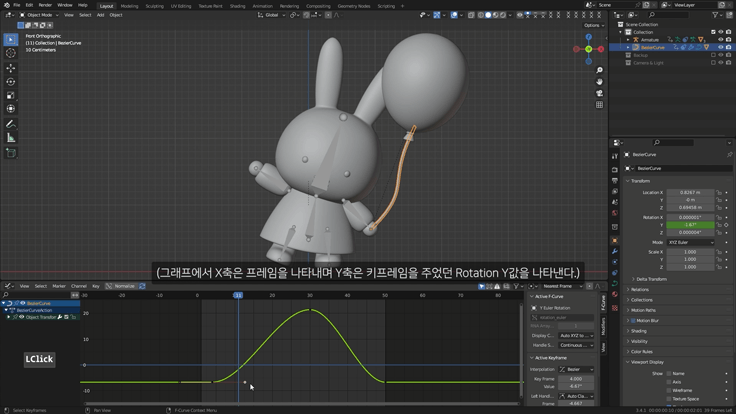Enable the Axis checkbox under Viewport Display

pos(669,382)
